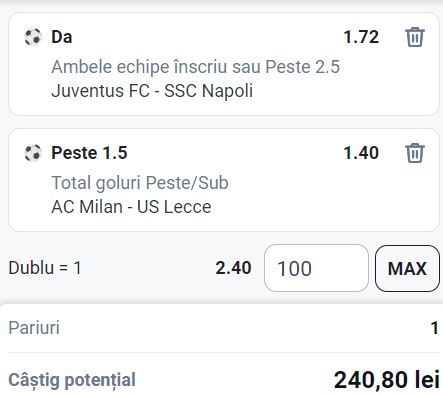Delete the Juventus FC - SSC Napoli selection
The height and width of the screenshot is (395, 443).
coord(415,37)
